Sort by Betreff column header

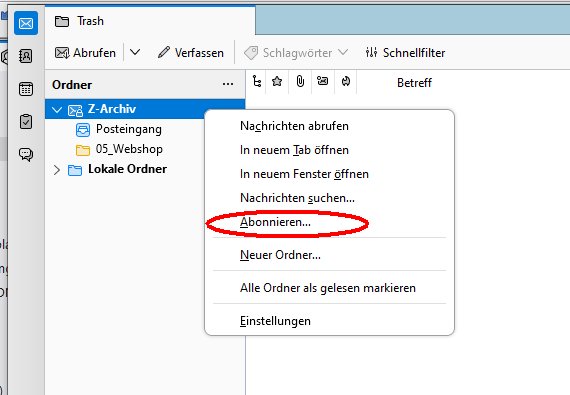pyautogui.click(x=414, y=83)
